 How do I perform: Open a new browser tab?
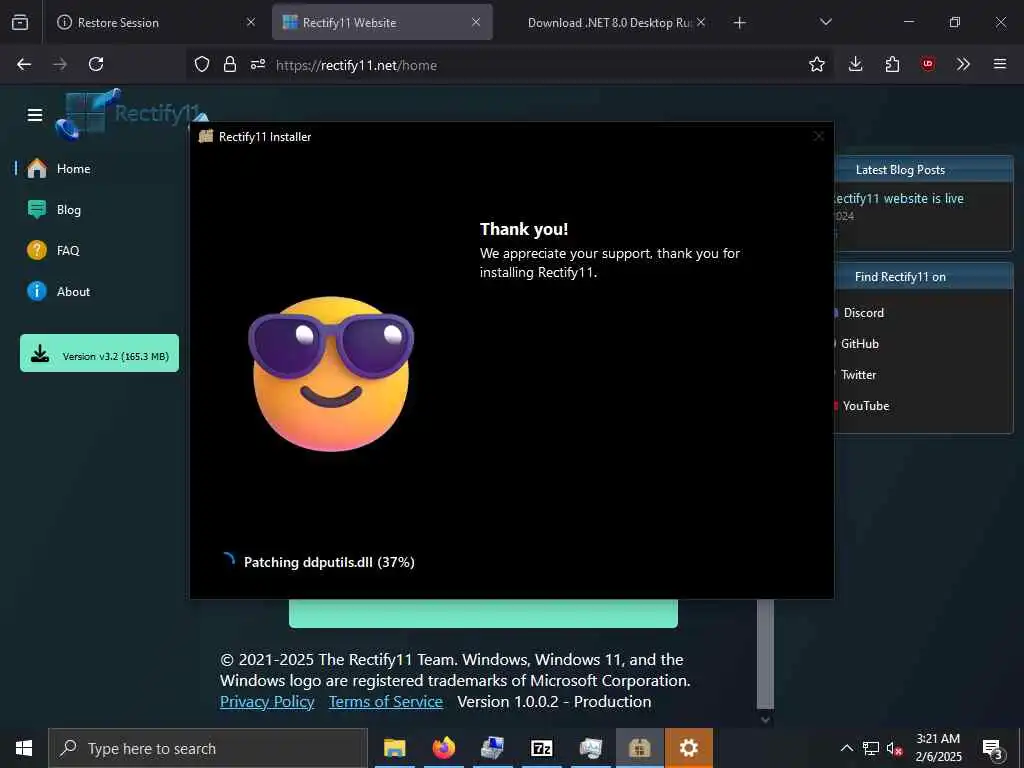[x=739, y=23]
